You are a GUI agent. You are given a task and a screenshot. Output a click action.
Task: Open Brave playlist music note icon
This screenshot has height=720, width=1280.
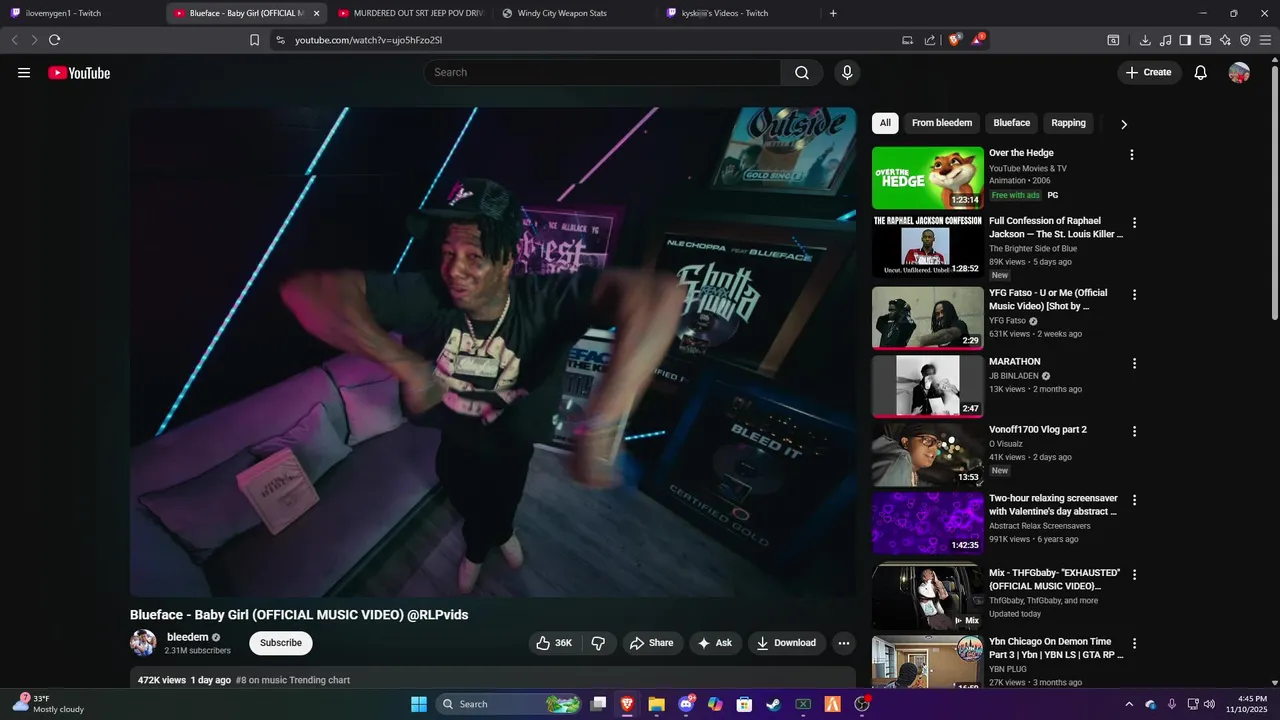pos(1165,40)
